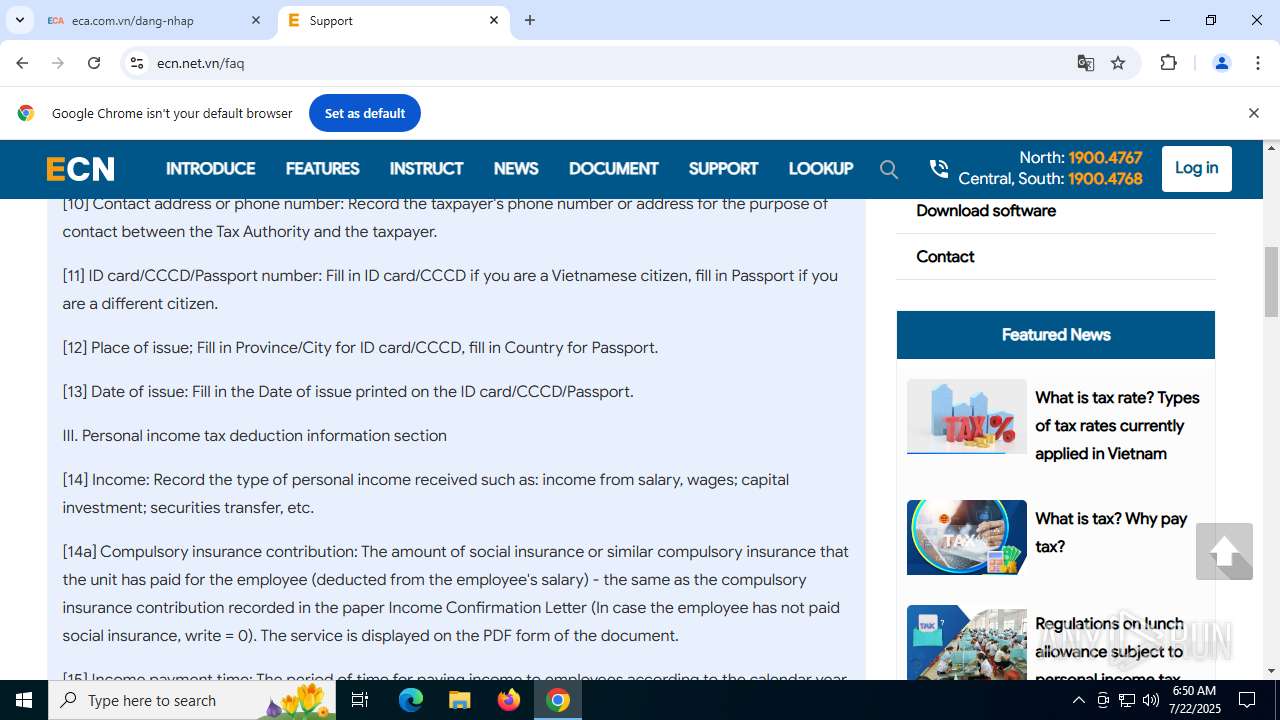1280x720 pixels.
Task: Go back with browser back arrow
Action: point(22,63)
